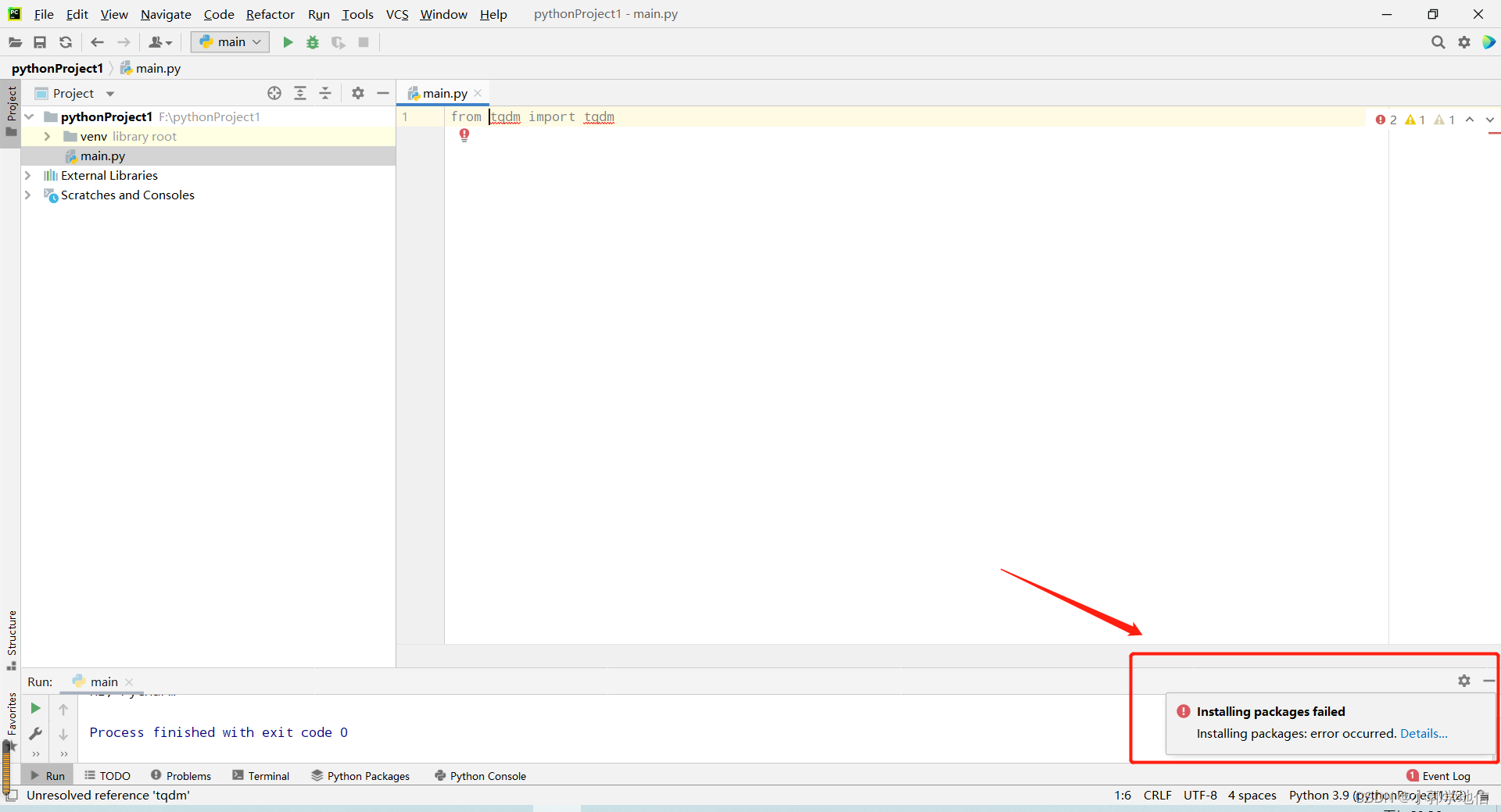Run the main configuration with green play icon

(x=287, y=42)
